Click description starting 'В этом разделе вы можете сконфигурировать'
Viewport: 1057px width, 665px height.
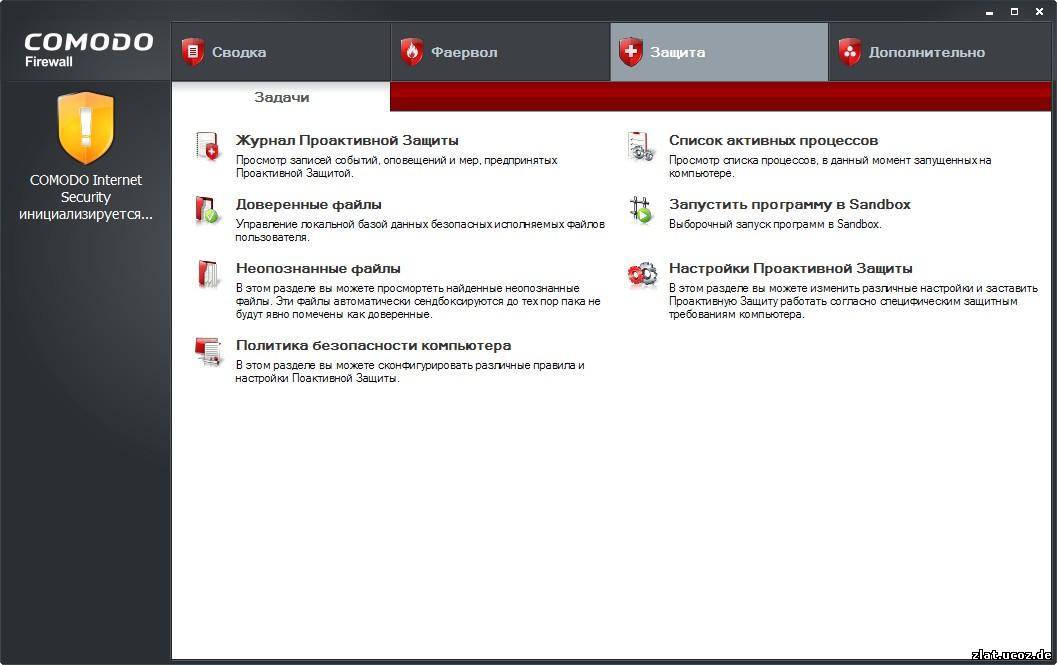[410, 372]
